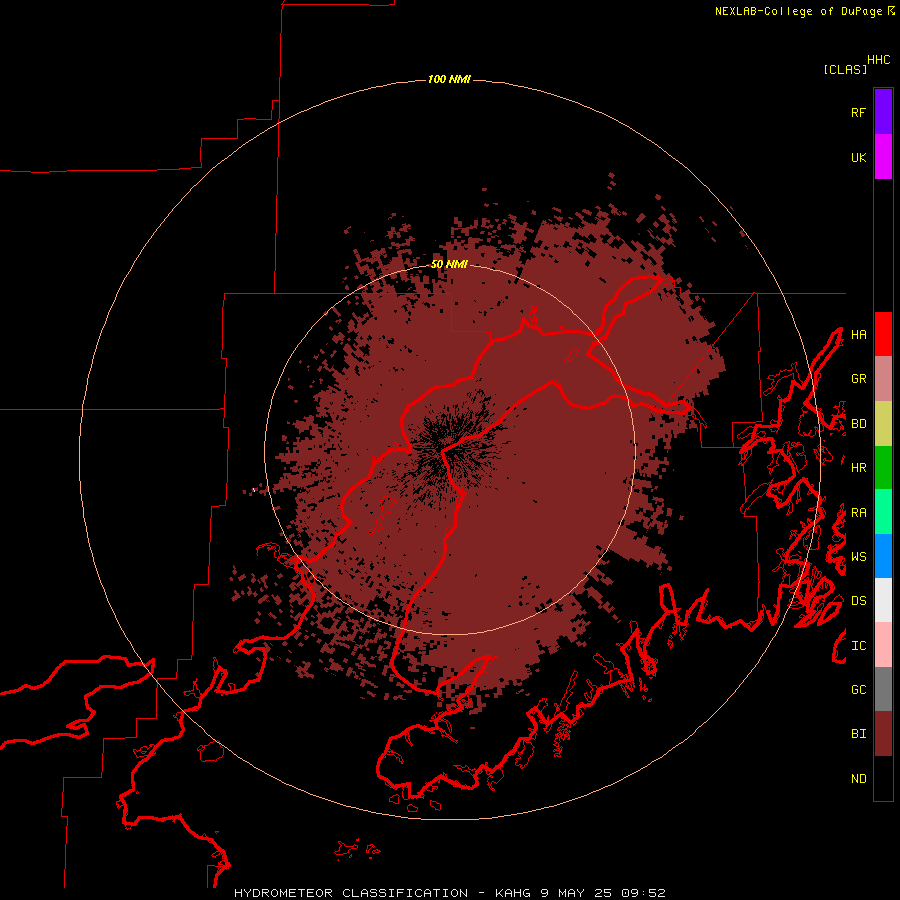Click the BI legend label
The width and height of the screenshot is (900, 900).
(858, 734)
